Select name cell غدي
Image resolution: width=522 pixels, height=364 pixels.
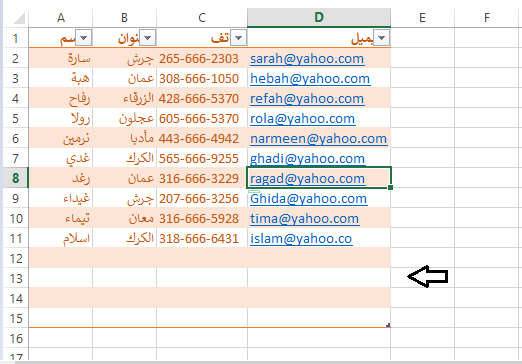click(x=61, y=159)
